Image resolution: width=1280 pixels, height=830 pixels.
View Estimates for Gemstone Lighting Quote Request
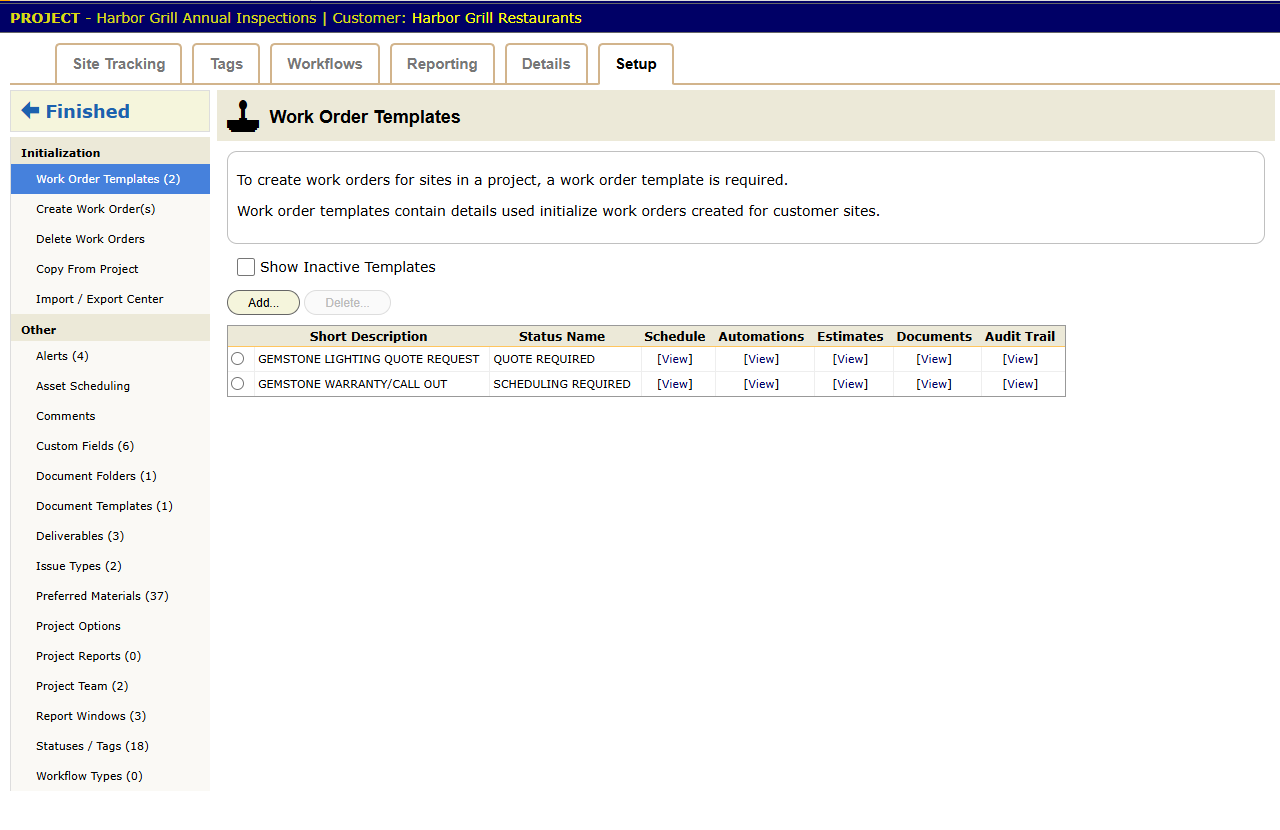click(850, 359)
